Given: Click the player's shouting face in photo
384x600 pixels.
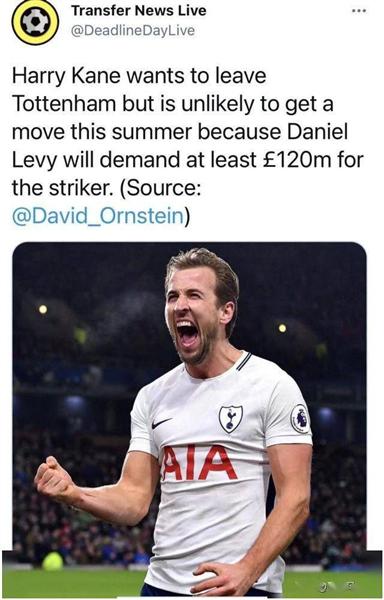Looking at the screenshot, I should coord(193,316).
